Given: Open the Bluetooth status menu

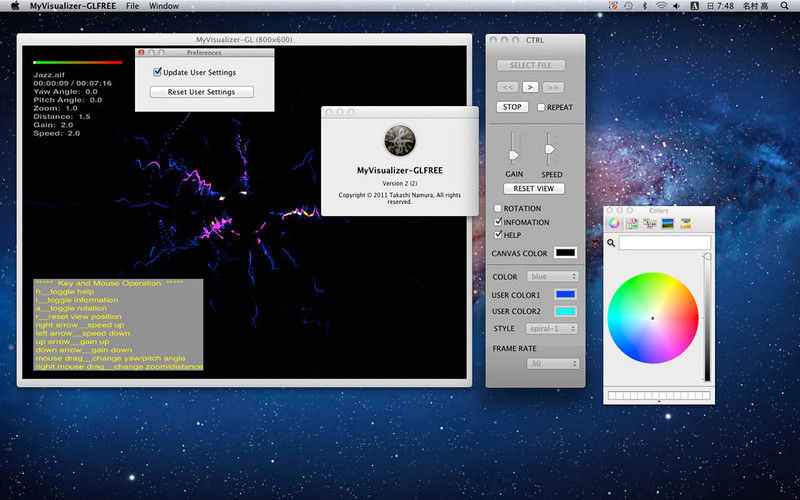Looking at the screenshot, I should tap(644, 6).
